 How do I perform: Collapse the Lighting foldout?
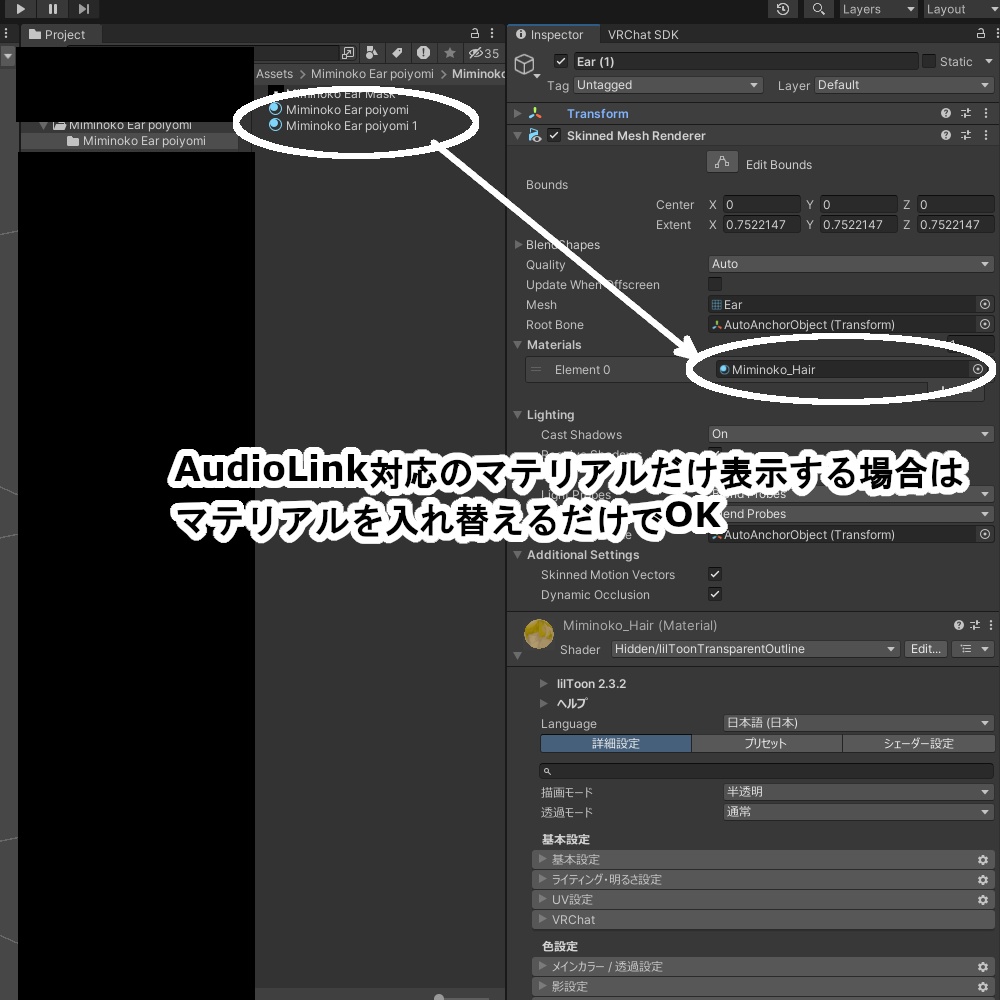(x=518, y=415)
